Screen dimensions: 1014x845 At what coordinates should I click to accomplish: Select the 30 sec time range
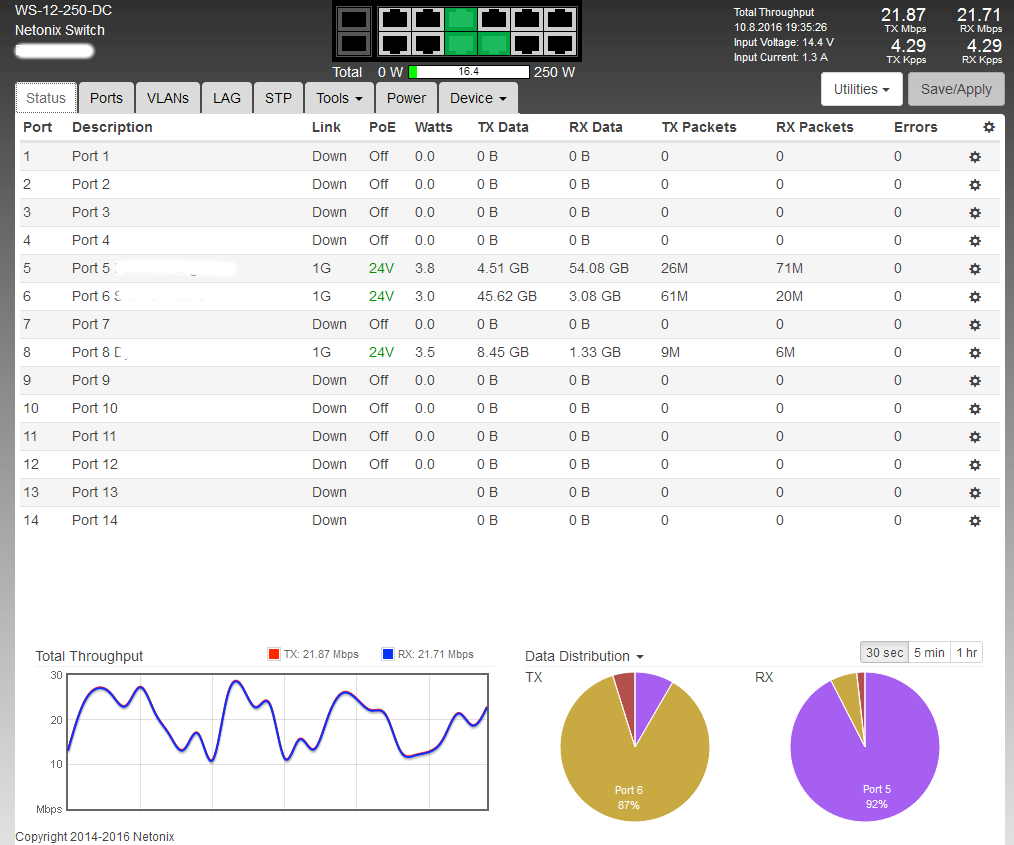[x=884, y=653]
